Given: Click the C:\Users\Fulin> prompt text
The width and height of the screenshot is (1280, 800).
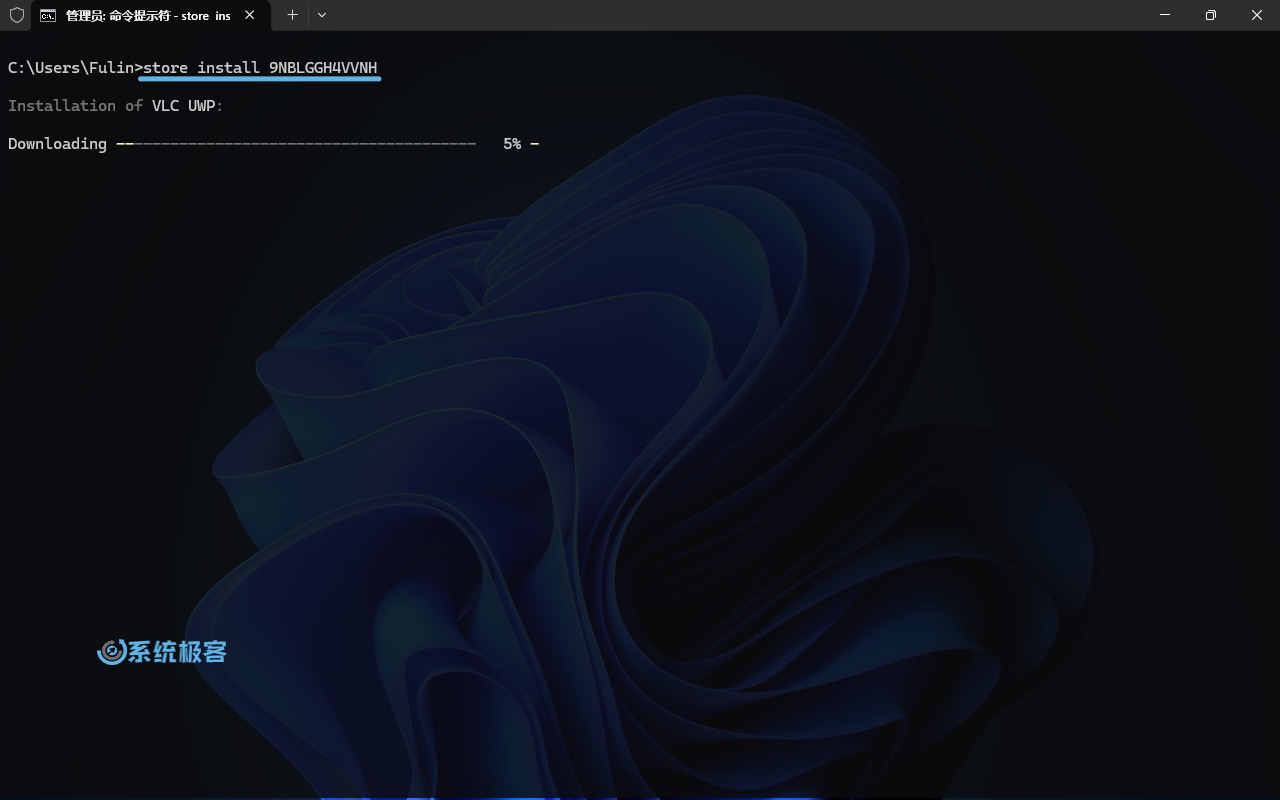Looking at the screenshot, I should [x=70, y=68].
